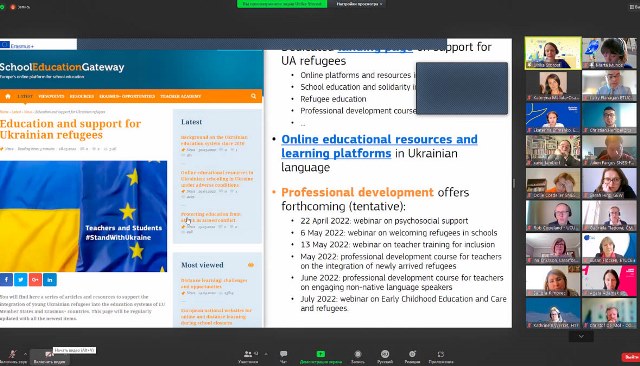Open Reactions (Реакции) menu
640x366 pixels.
pos(412,356)
